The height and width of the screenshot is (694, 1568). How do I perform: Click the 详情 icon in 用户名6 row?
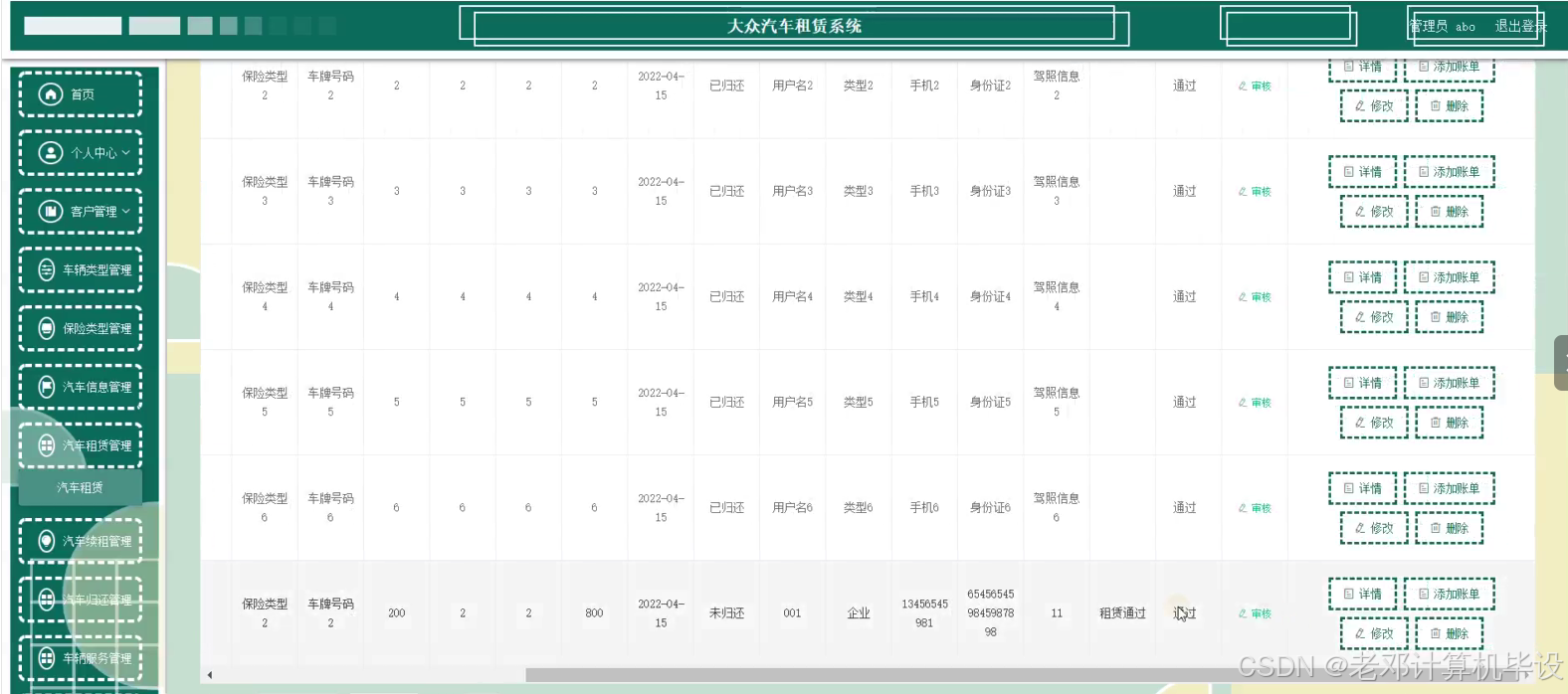click(x=1349, y=488)
